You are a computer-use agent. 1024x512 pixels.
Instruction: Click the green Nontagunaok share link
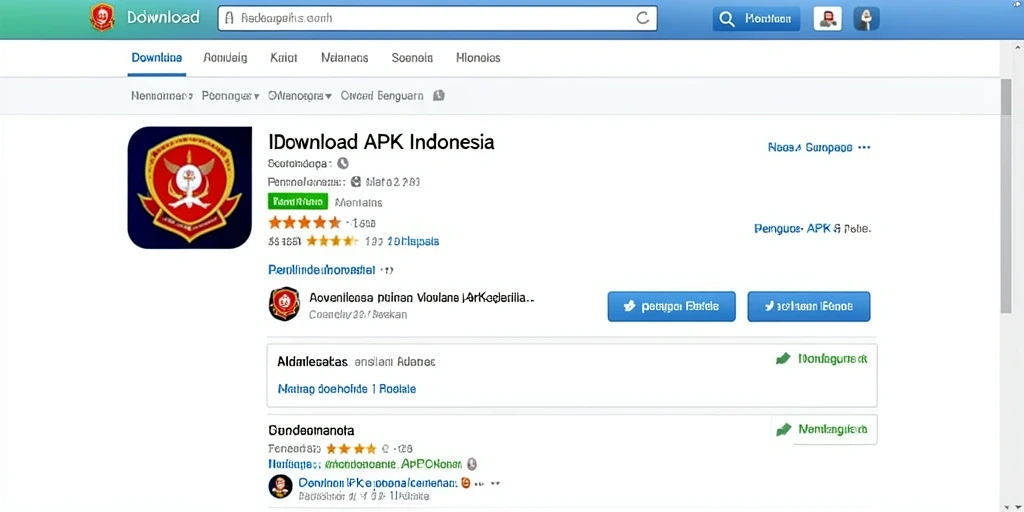pyautogui.click(x=833, y=358)
